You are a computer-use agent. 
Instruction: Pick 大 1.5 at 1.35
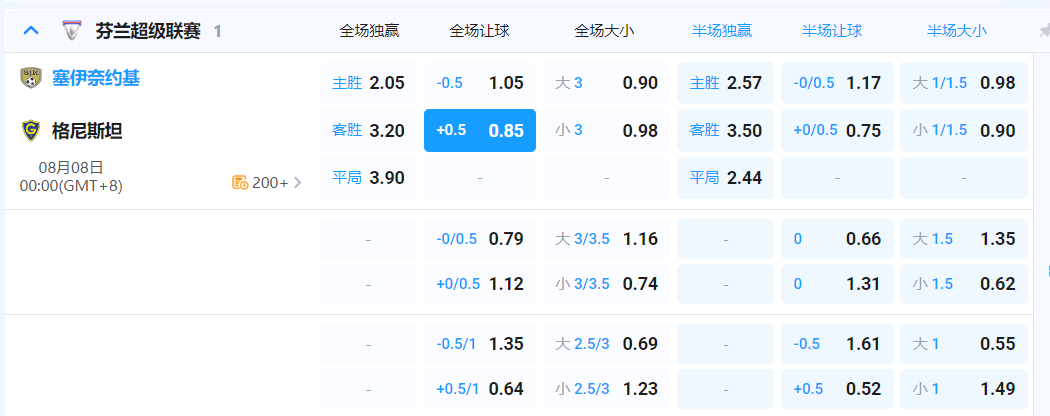964,238
